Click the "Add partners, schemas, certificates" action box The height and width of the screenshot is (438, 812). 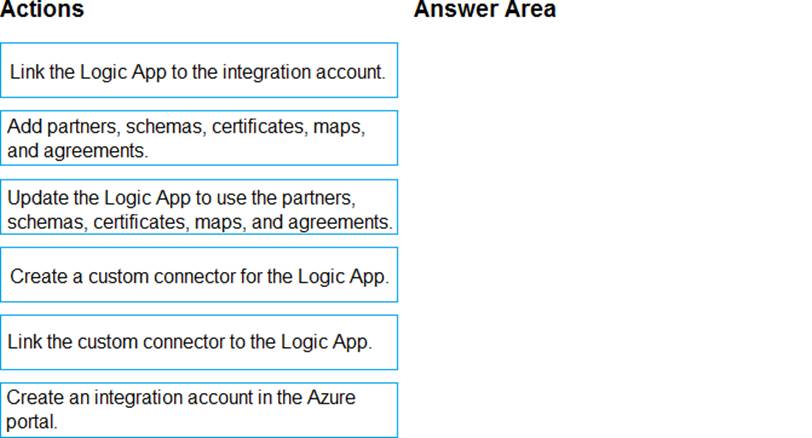point(199,139)
